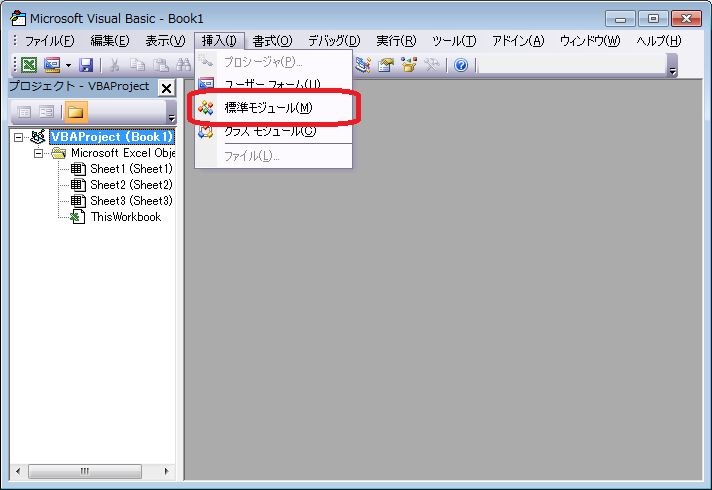Click the VBAProject node icon
The width and height of the screenshot is (712, 490).
[x=38, y=136]
